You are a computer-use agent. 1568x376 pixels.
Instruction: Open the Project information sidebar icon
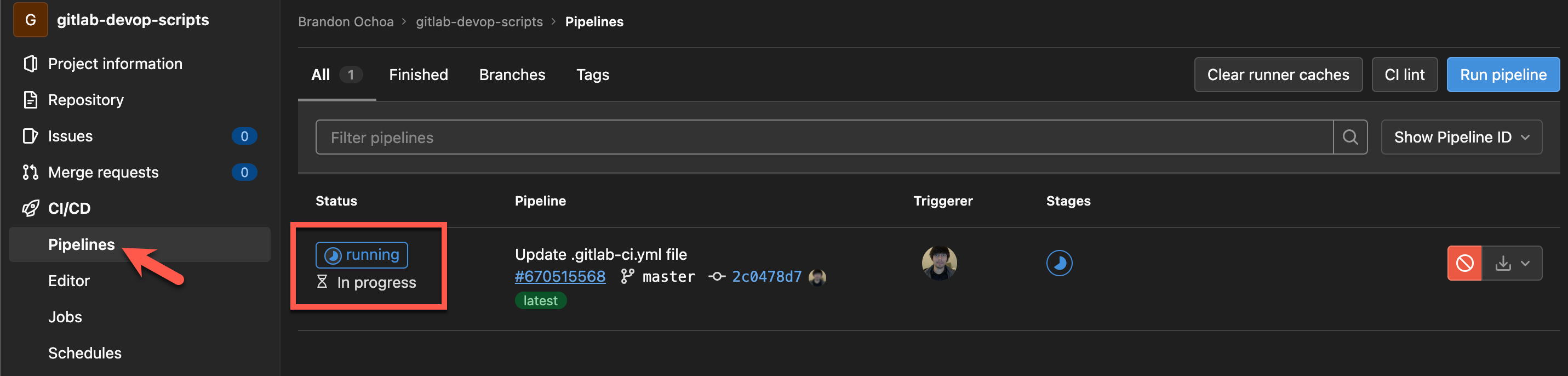31,64
